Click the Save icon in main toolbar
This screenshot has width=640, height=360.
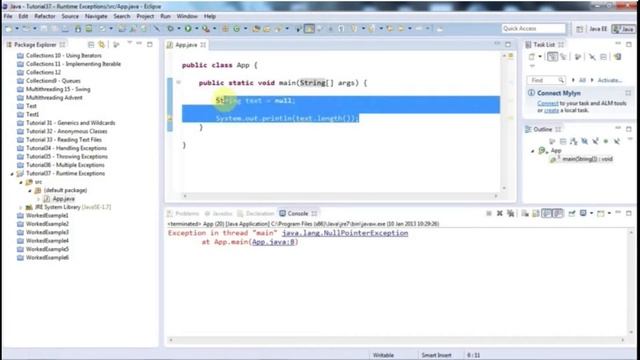click(x=44, y=29)
